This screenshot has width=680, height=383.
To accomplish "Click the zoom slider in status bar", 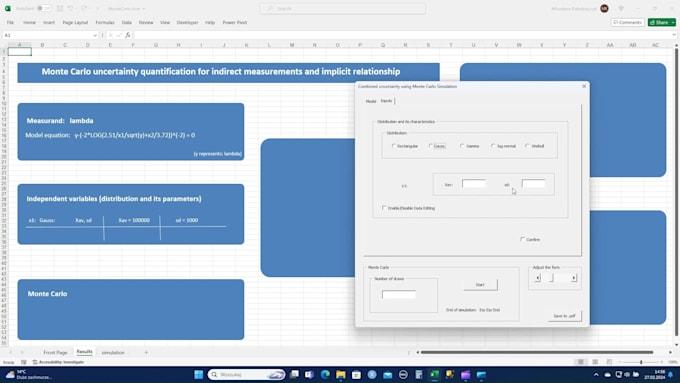I will click(x=641, y=362).
